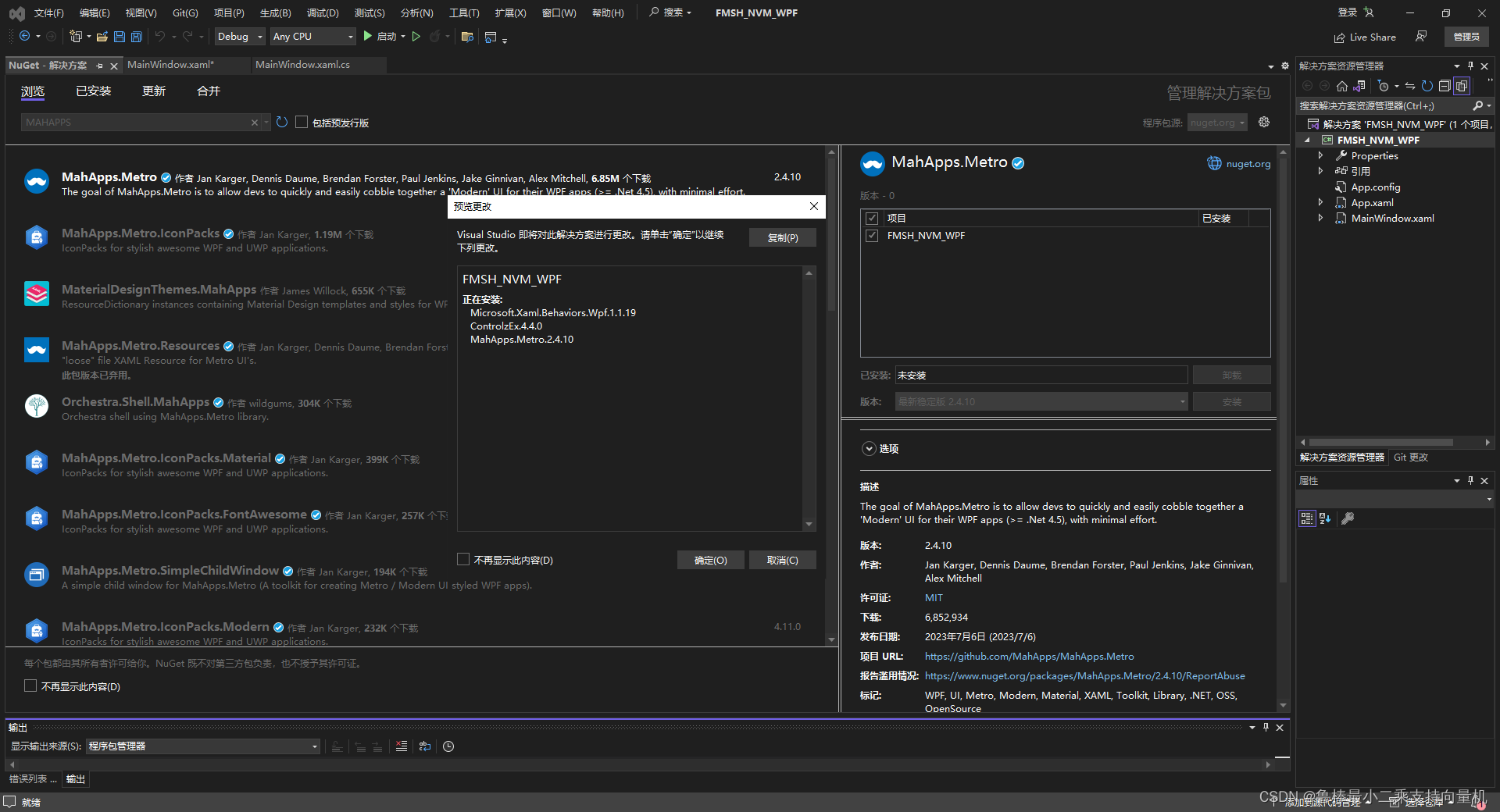Click Live Share button
Image resolution: width=1500 pixels, height=812 pixels.
pos(1365,37)
